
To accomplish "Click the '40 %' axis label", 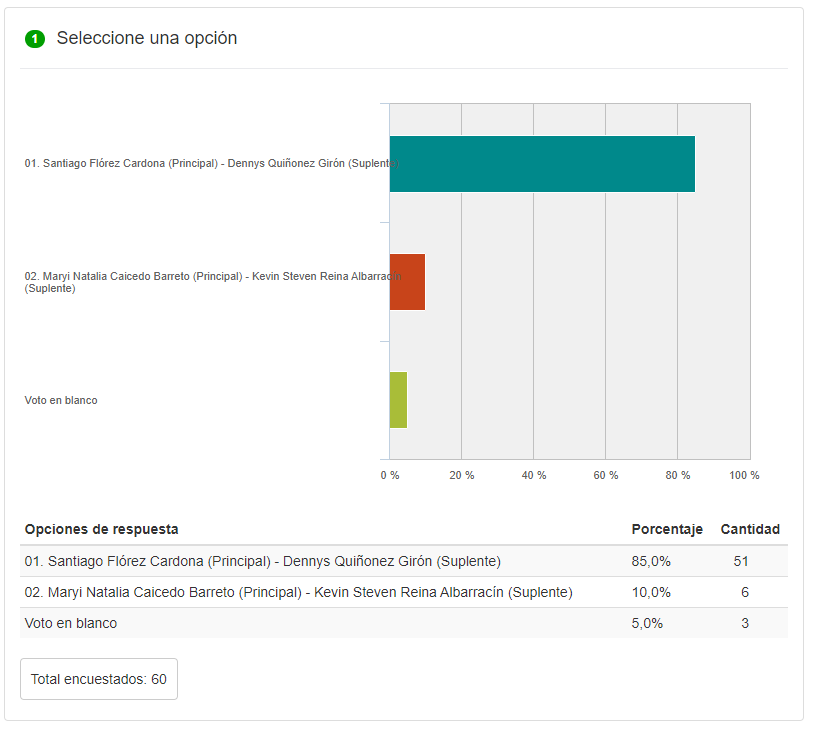I will pyautogui.click(x=534, y=475).
